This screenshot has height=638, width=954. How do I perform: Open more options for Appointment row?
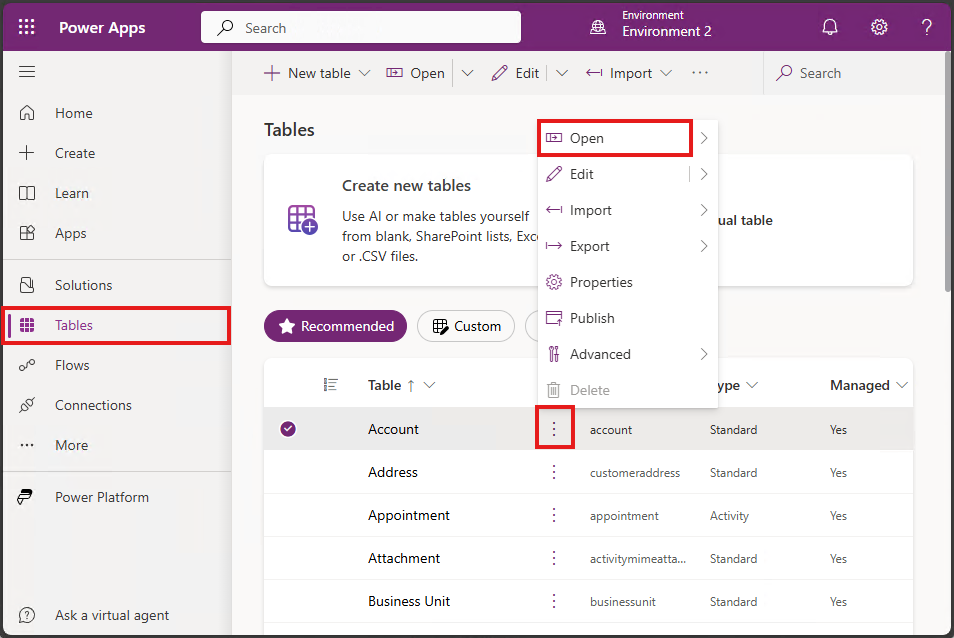[554, 516]
